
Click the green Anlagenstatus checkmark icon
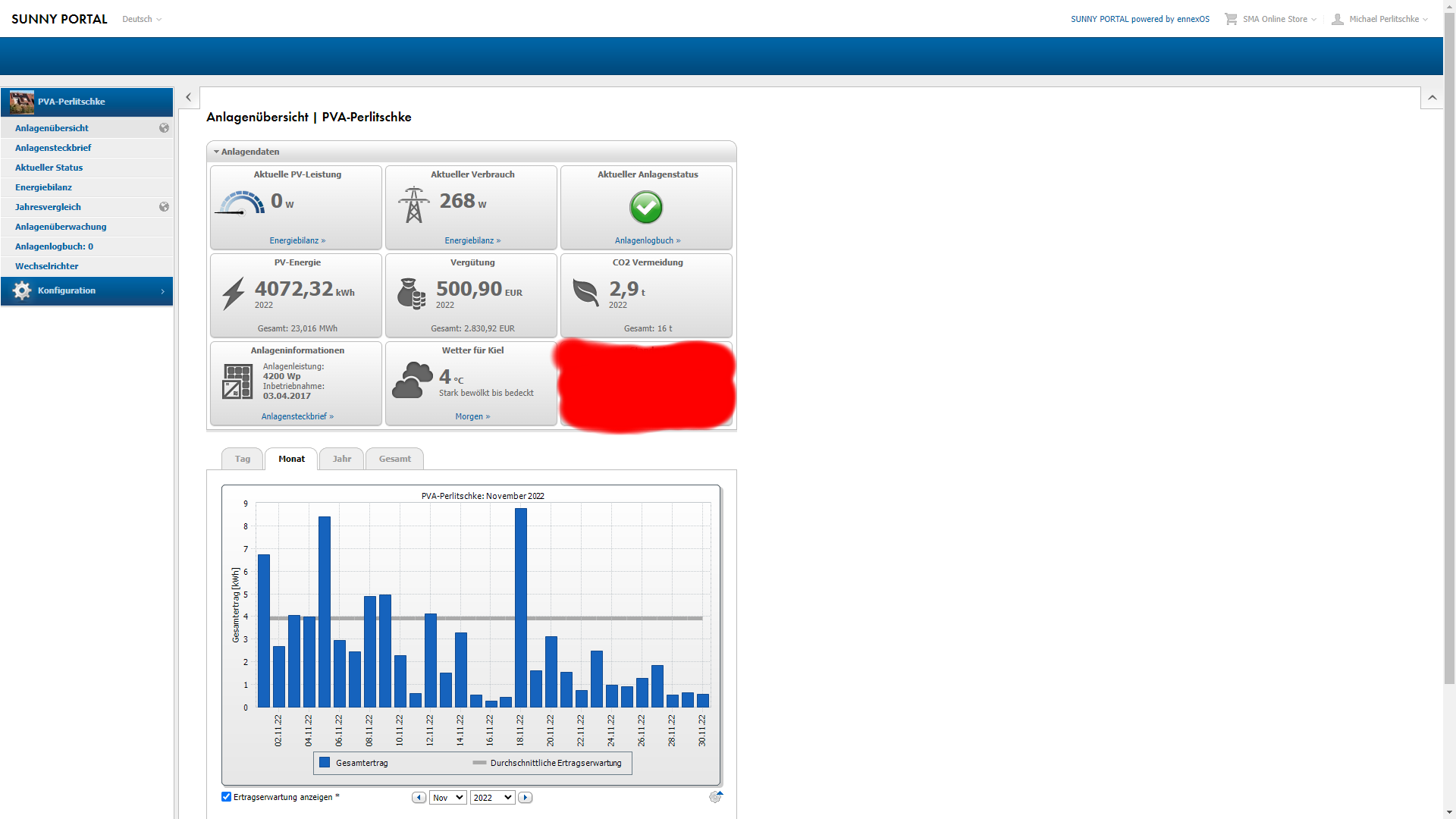(646, 207)
